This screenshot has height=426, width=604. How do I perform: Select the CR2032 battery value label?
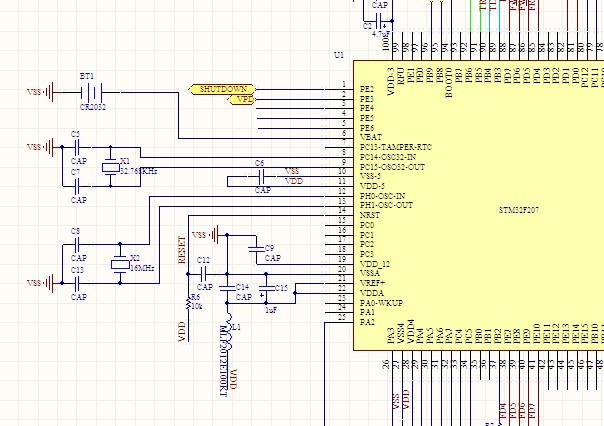(x=93, y=107)
